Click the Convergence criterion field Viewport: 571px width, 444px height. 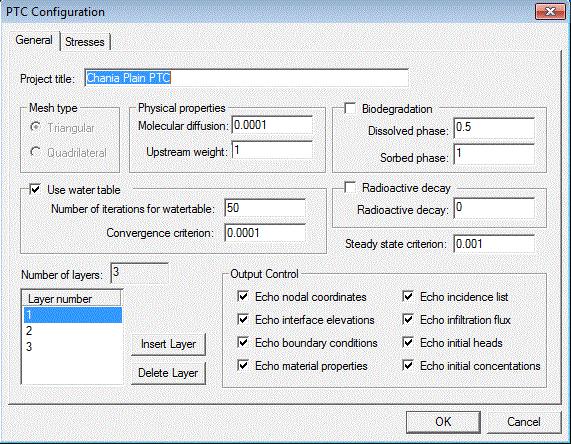(265, 233)
